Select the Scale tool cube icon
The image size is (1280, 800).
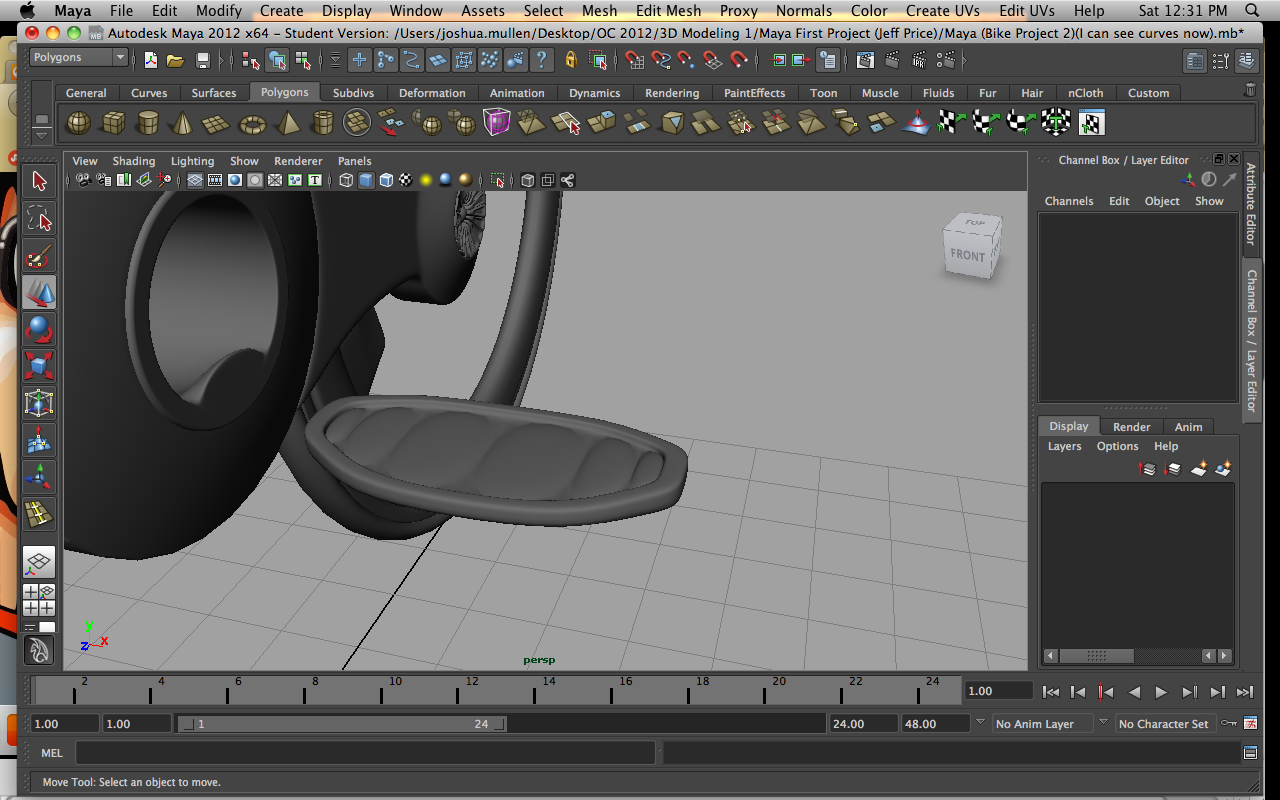(x=39, y=366)
